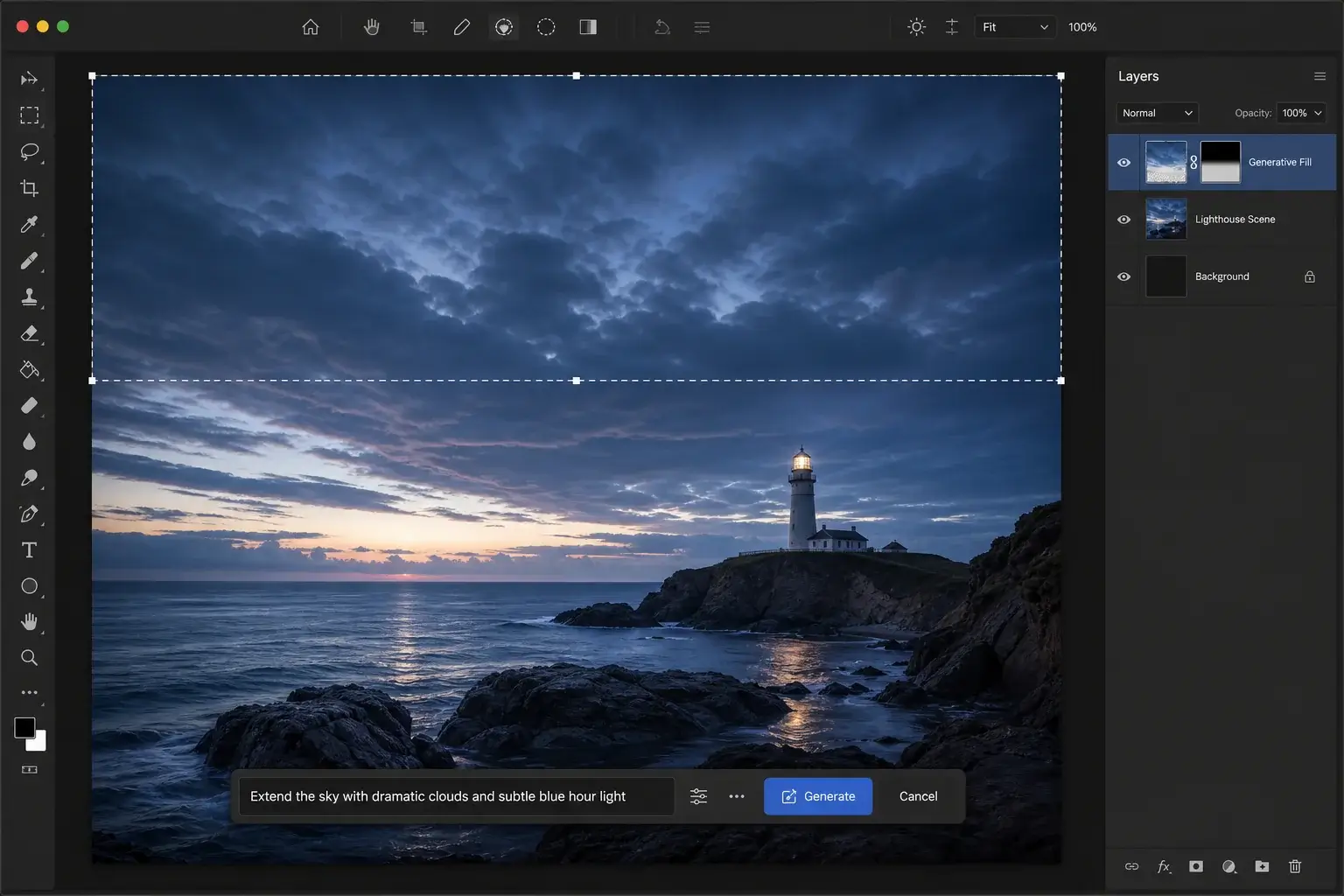Open layer effects fx menu
Screen dimensions: 1344x896
(1164, 866)
